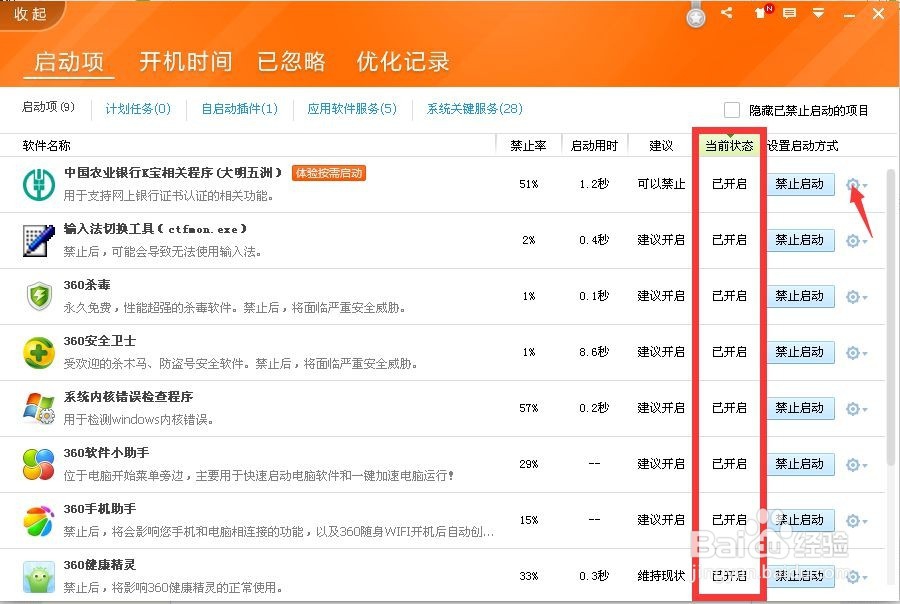Viewport: 900px width, 604px height.
Task: Click 禁止启动 for 输入法切换工具 ctfmon
Action: (x=800, y=240)
